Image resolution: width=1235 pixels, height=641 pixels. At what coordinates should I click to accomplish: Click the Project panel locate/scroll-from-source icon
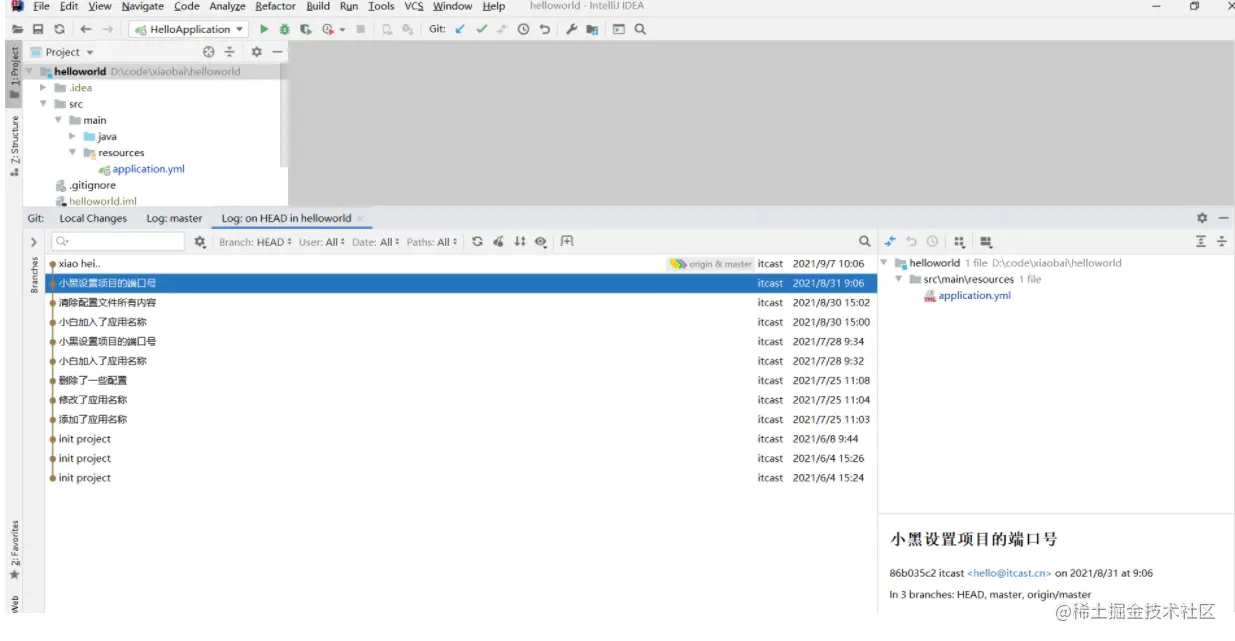pyautogui.click(x=208, y=52)
